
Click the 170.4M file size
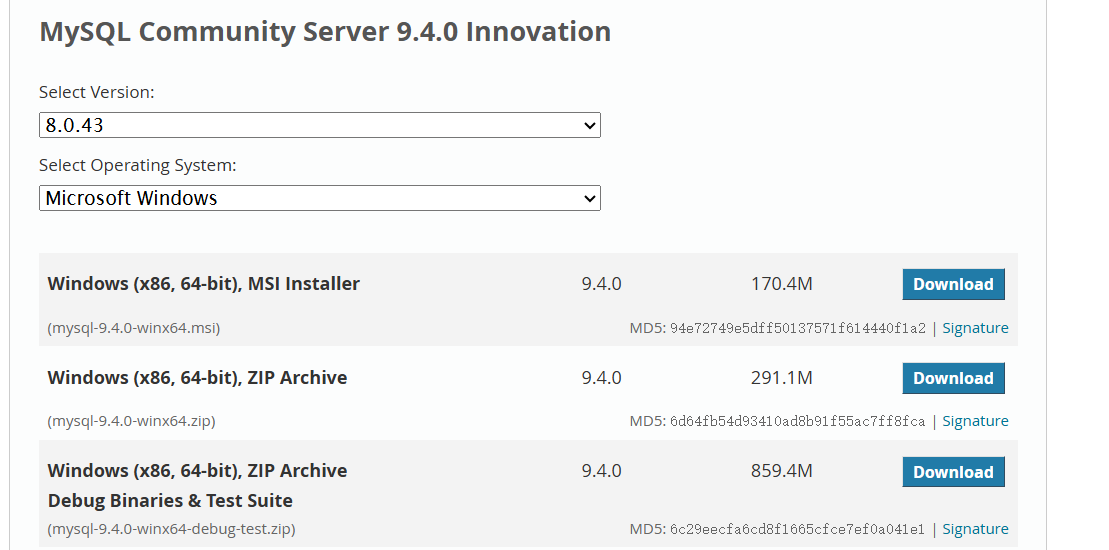(782, 284)
